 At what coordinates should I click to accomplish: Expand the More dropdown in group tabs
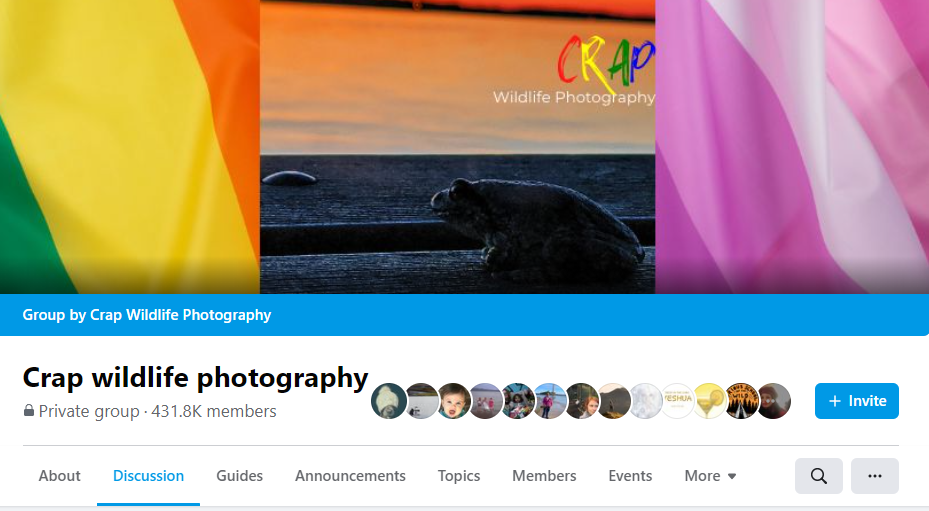[710, 476]
